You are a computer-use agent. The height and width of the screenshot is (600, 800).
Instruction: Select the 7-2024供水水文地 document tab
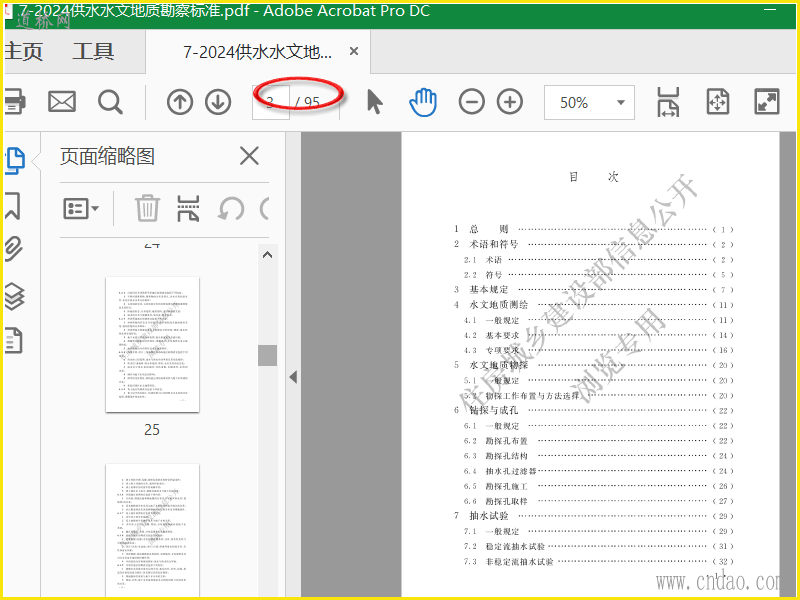[x=258, y=52]
